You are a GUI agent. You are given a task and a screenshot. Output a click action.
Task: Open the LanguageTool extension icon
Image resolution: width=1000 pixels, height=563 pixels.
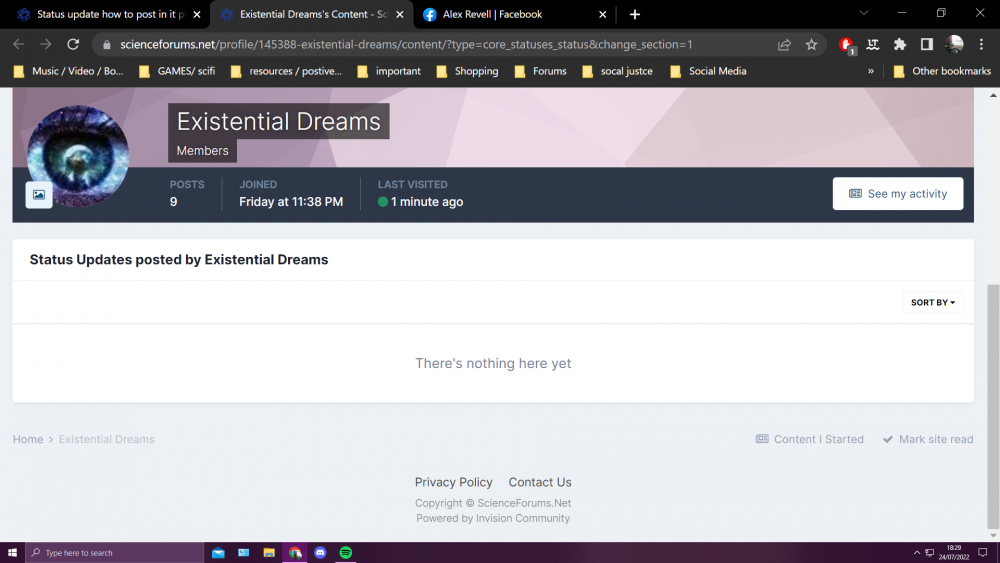coord(873,45)
